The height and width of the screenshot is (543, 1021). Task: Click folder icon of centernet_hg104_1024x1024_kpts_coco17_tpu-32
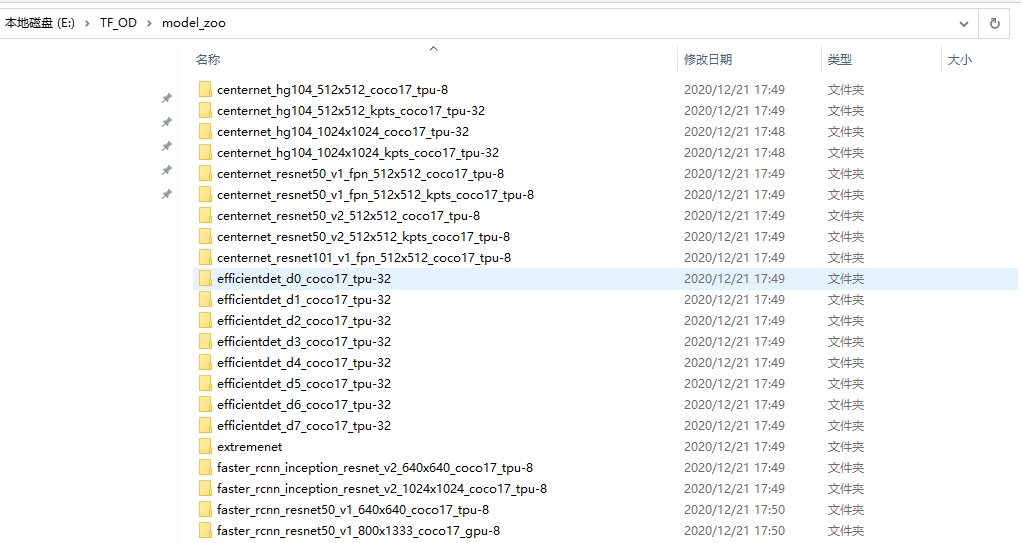coord(205,152)
